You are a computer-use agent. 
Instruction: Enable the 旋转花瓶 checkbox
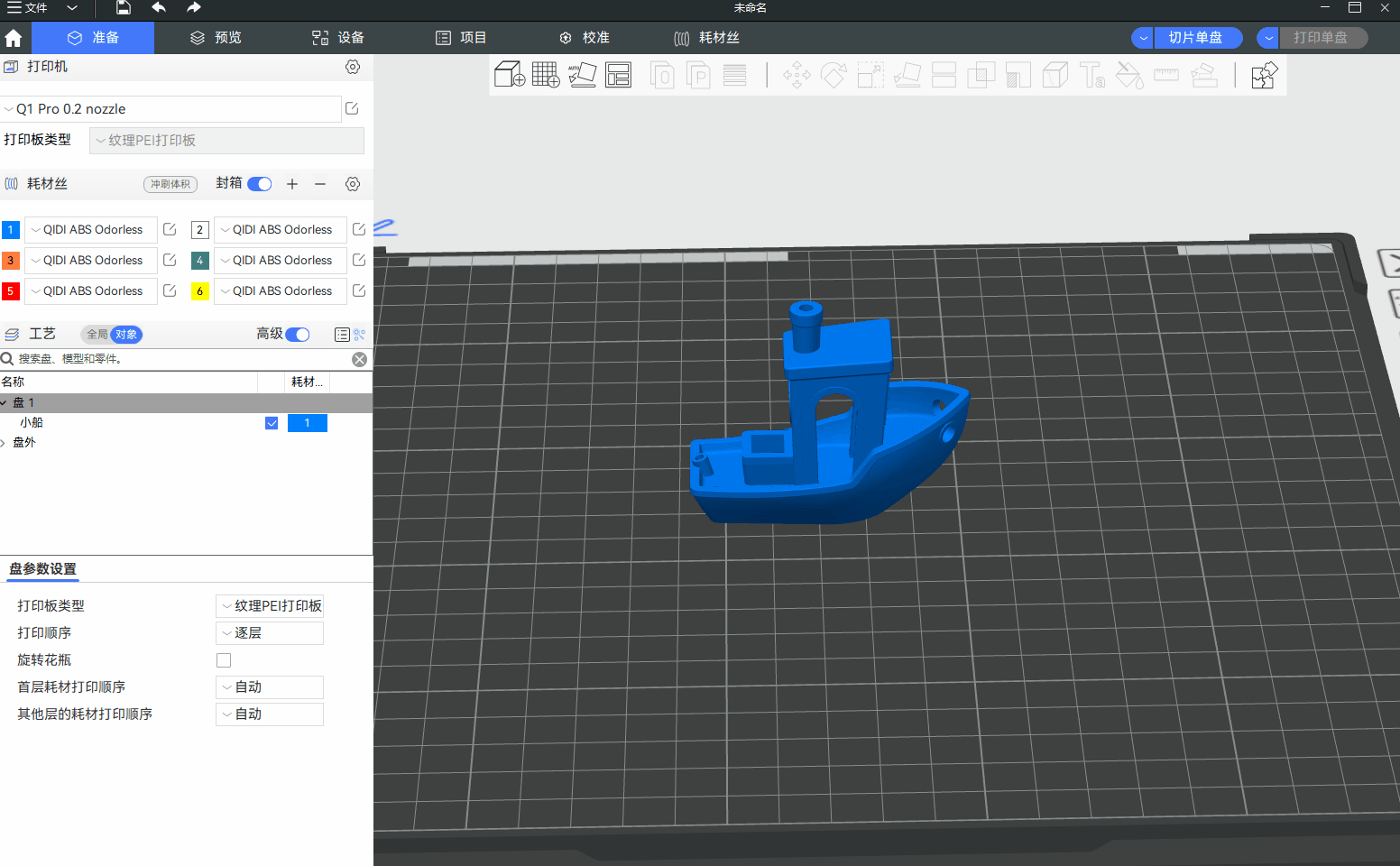(224, 660)
